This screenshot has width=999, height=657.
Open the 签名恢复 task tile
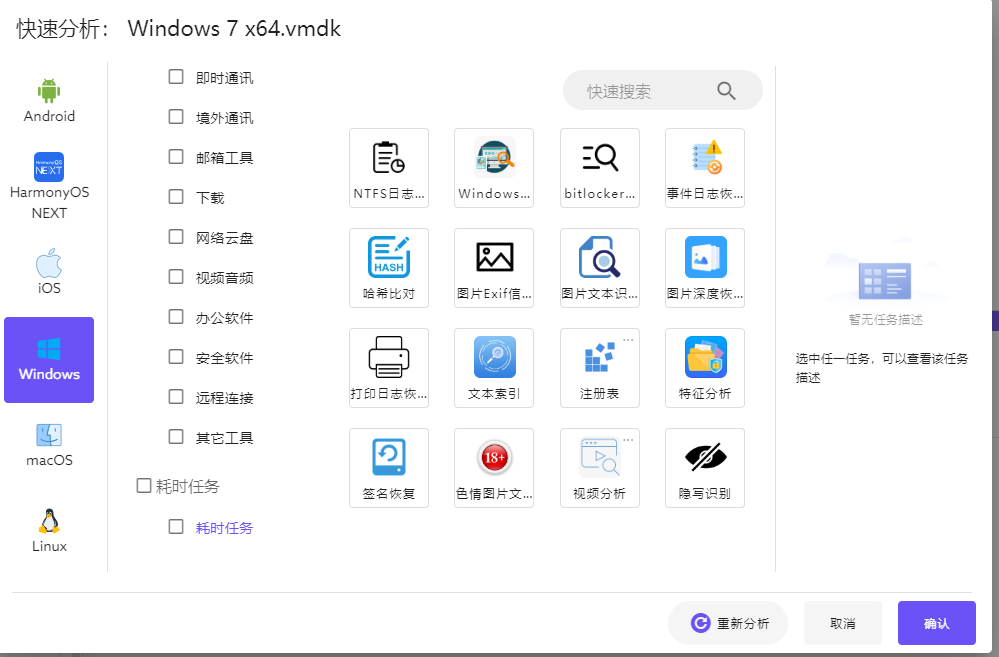[x=389, y=468]
